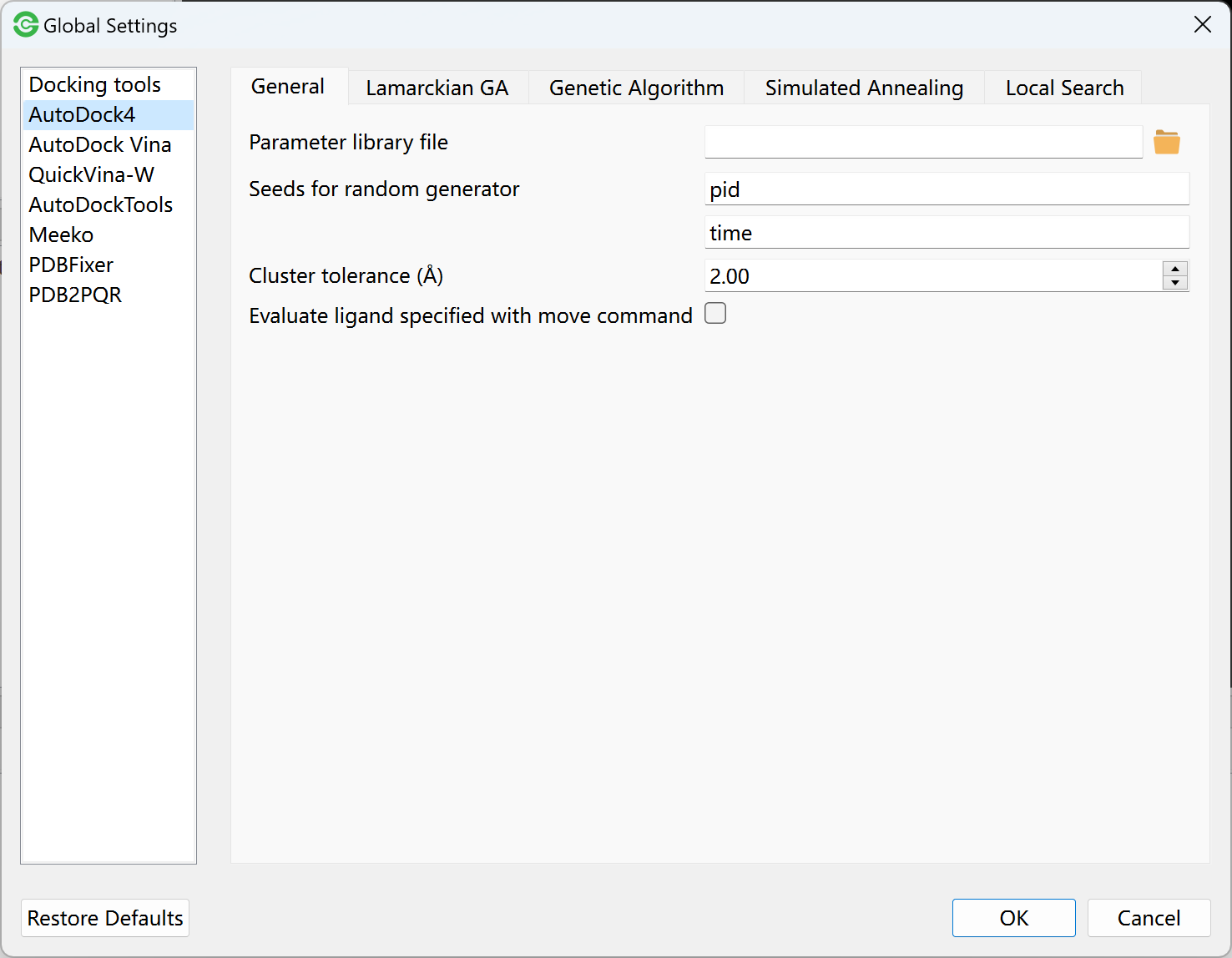Cancel the Global Settings dialog
The width and height of the screenshot is (1232, 958).
(1149, 918)
